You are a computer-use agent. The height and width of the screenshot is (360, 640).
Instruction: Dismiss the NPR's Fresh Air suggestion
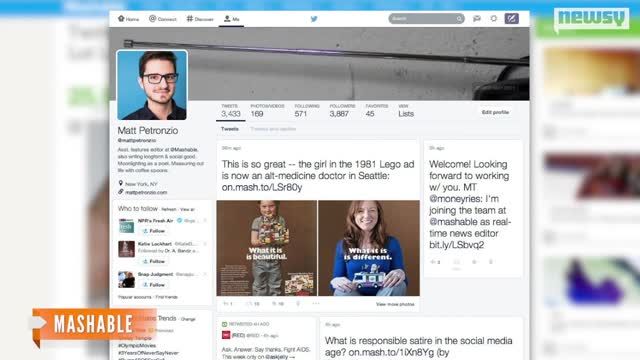tap(205, 220)
